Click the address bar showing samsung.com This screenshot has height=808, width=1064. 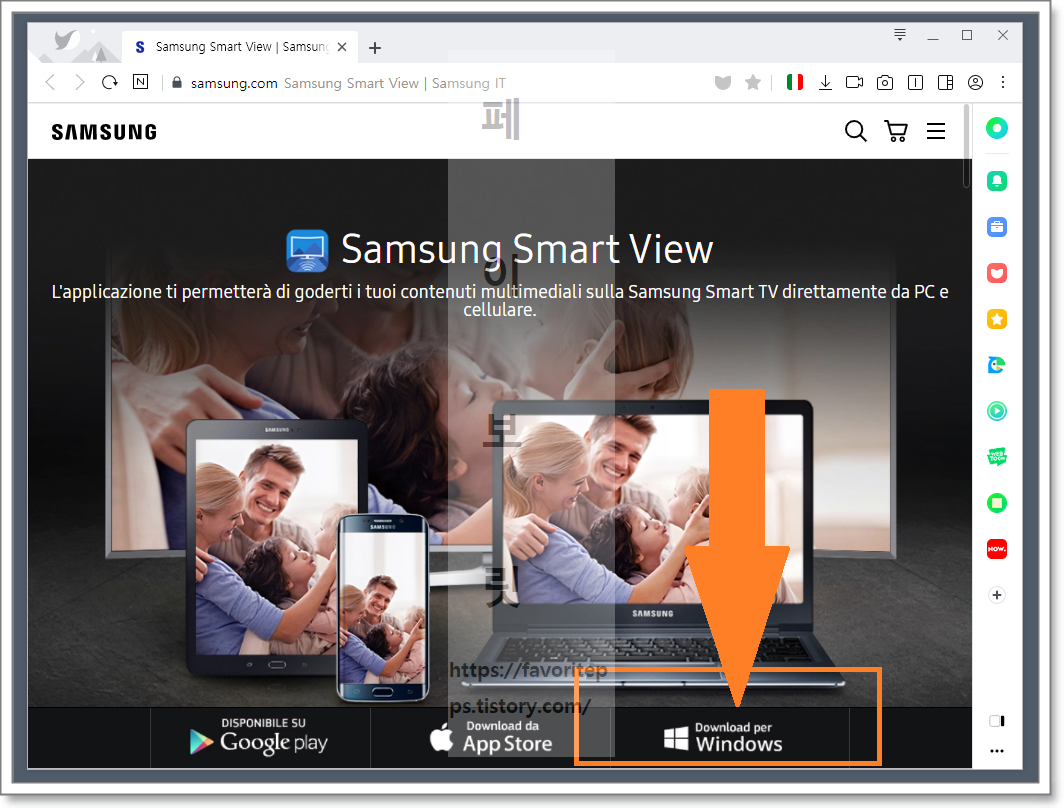pos(434,83)
